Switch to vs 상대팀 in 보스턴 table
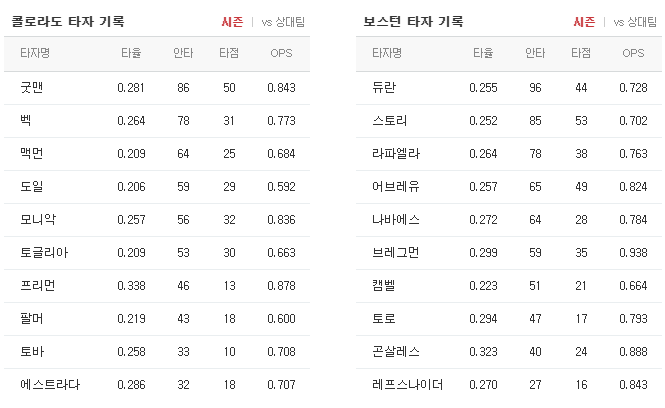This screenshot has width=665, height=408. coord(635,22)
